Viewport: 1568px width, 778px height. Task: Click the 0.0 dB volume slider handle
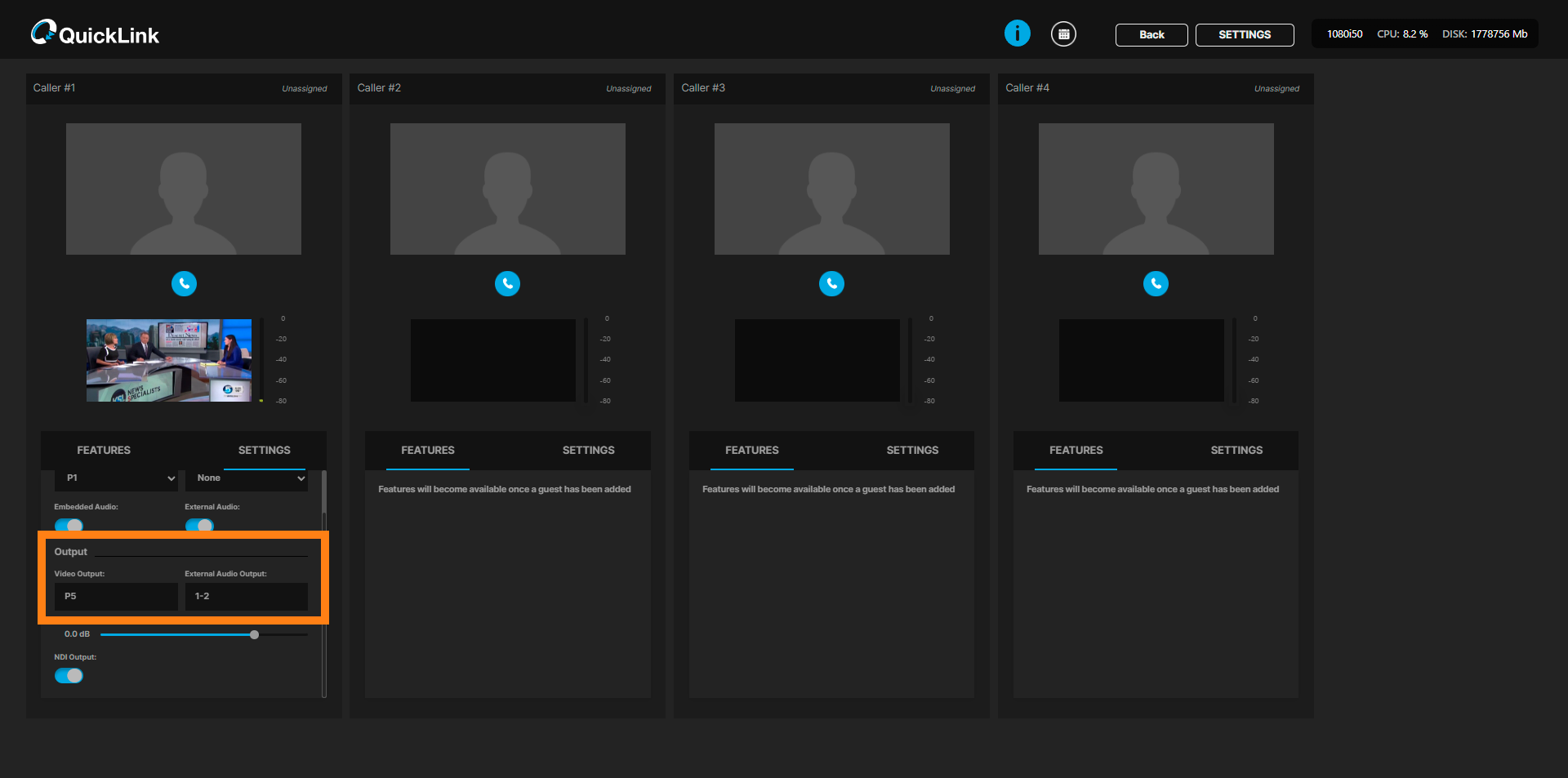[x=255, y=634]
